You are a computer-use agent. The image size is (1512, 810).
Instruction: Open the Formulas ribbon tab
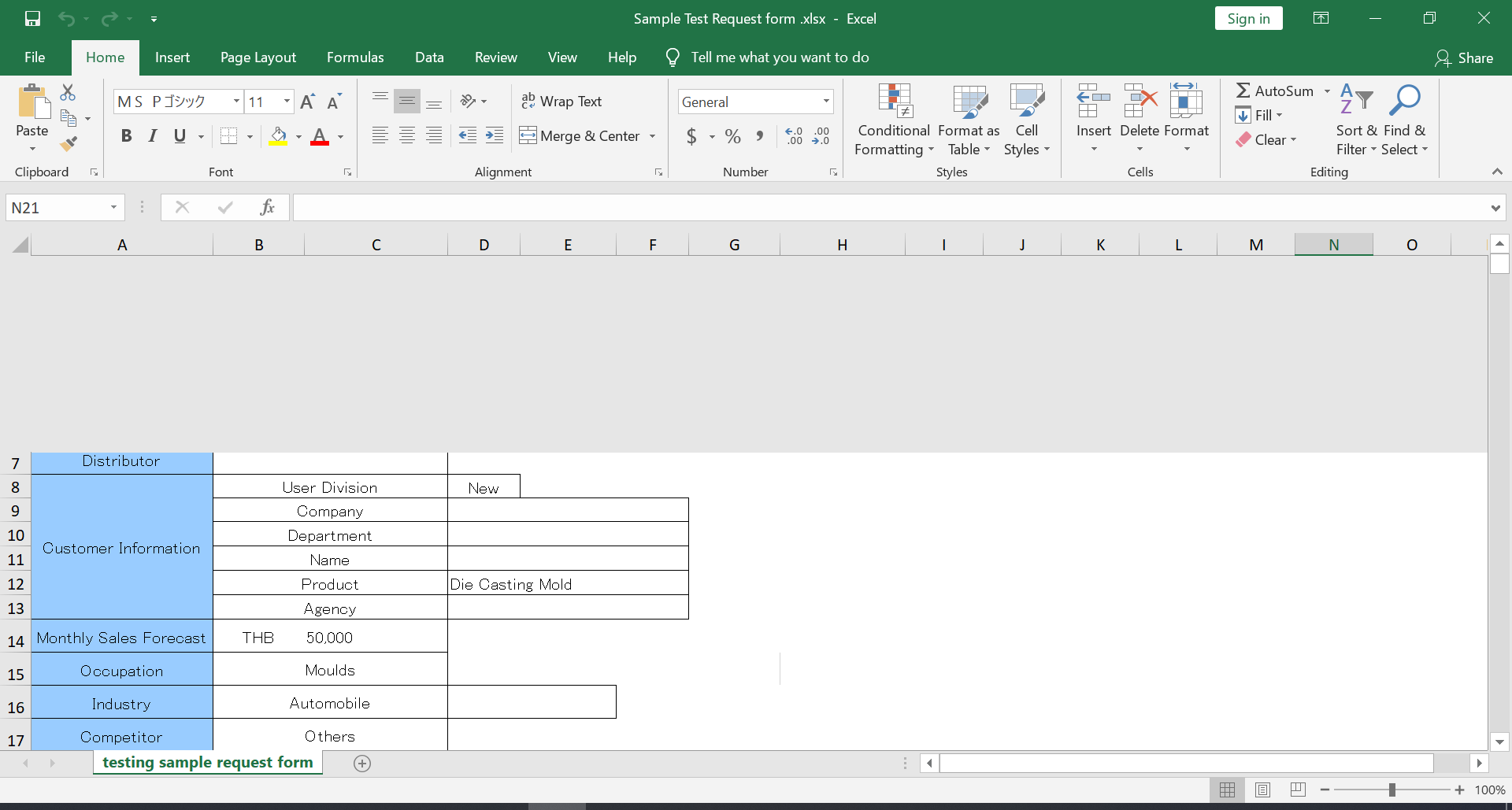(x=355, y=57)
